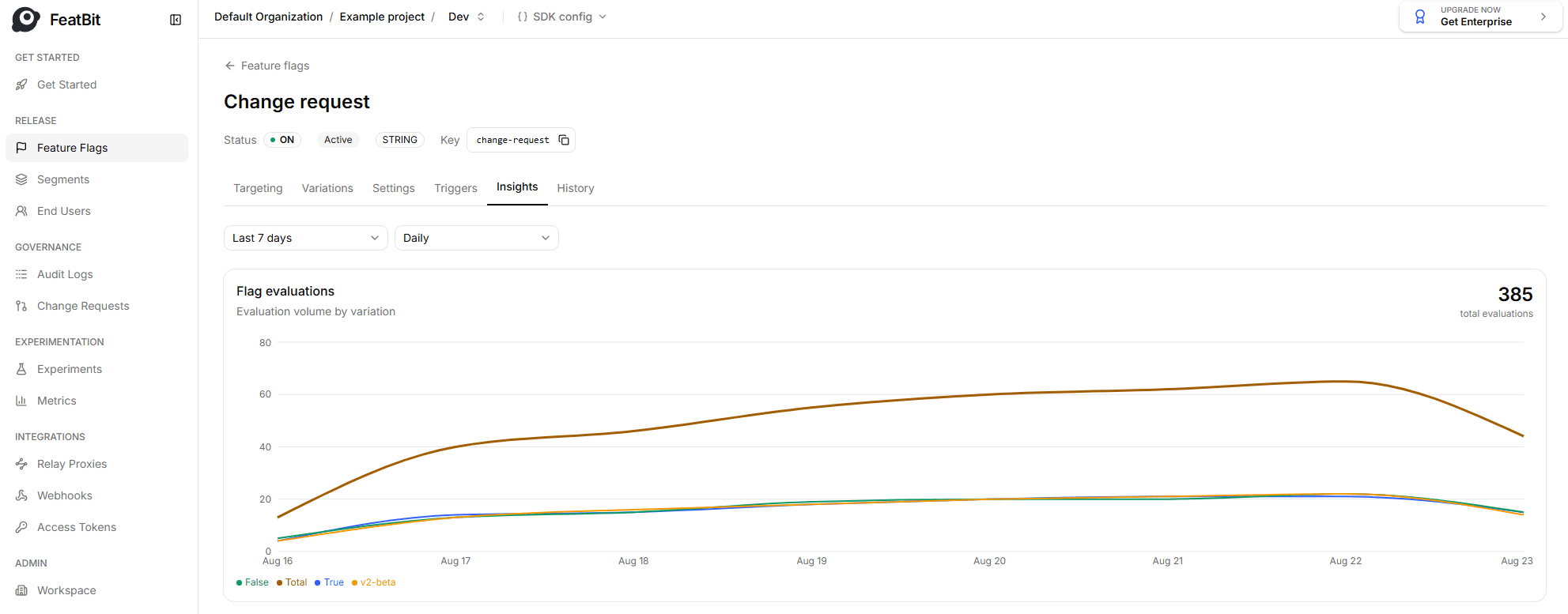Click the Experiments flask icon
Image resolution: width=1568 pixels, height=614 pixels.
(21, 369)
